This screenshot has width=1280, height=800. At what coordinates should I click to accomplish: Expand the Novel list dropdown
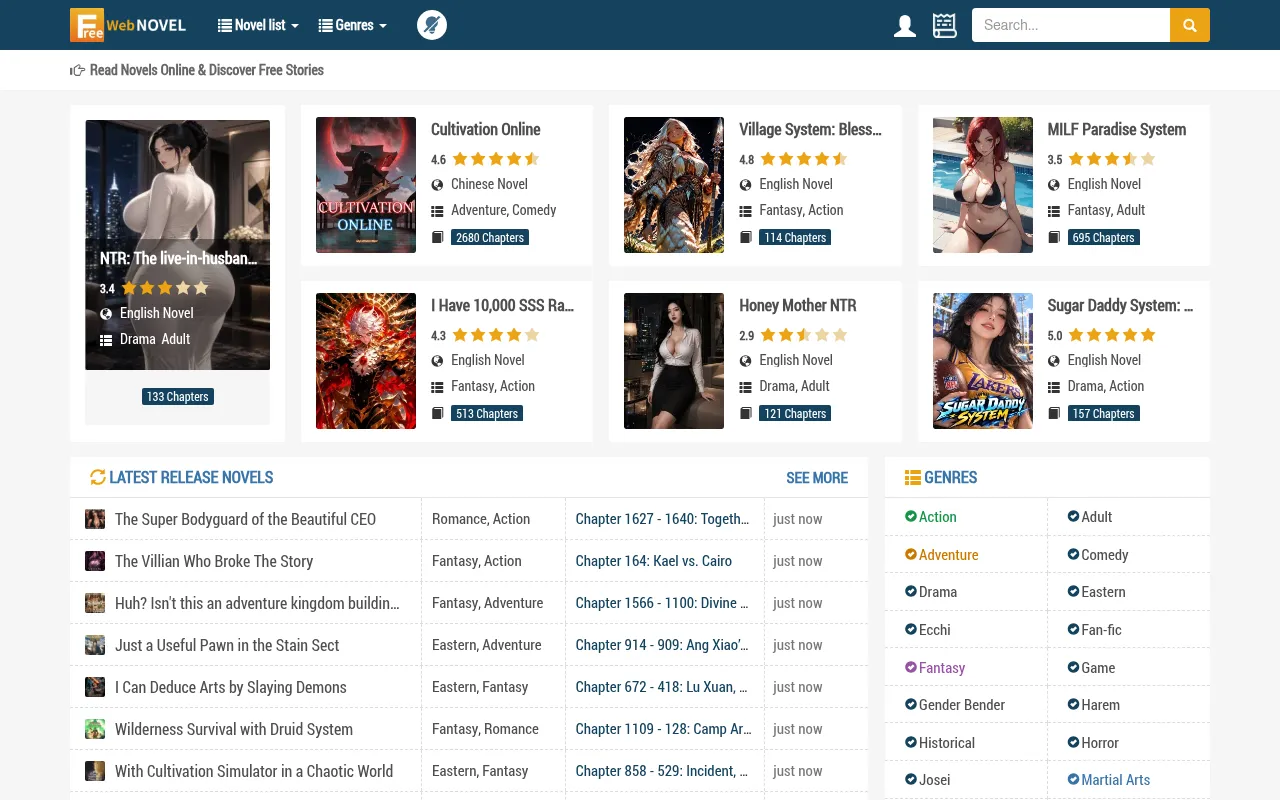pyautogui.click(x=258, y=25)
